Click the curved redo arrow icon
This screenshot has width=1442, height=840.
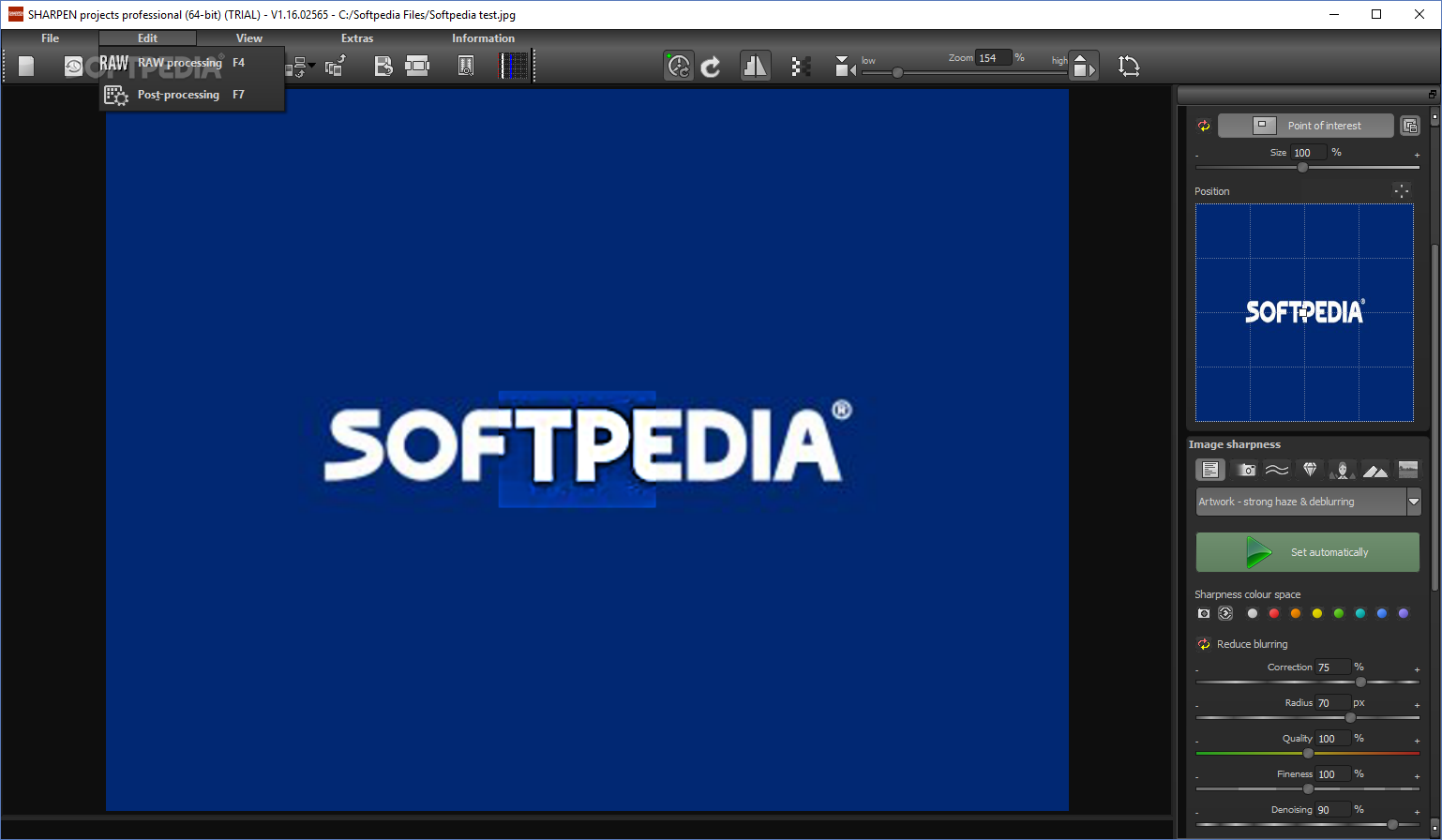click(x=712, y=66)
